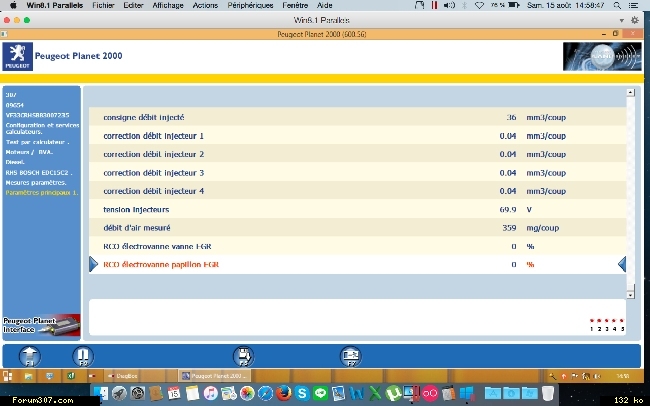This screenshot has height=406, width=650.
Task: Open the Actions menu
Action: pyautogui.click(x=205, y=5)
